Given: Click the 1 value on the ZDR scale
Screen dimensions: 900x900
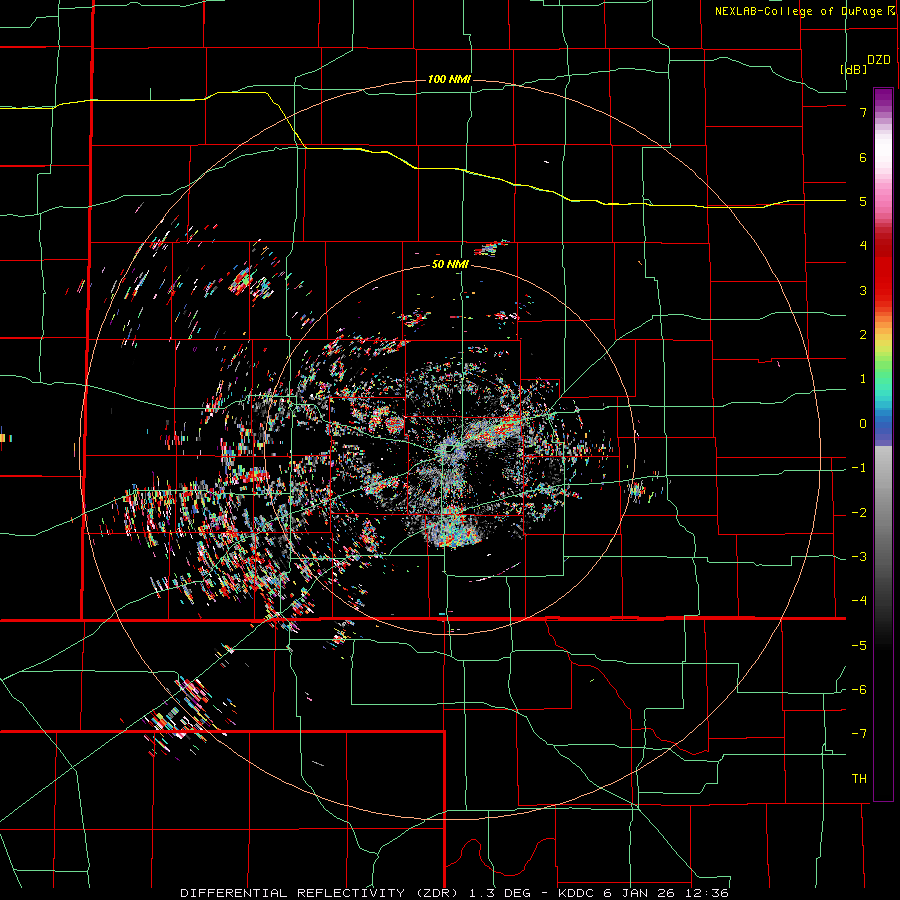Looking at the screenshot, I should click(863, 379).
